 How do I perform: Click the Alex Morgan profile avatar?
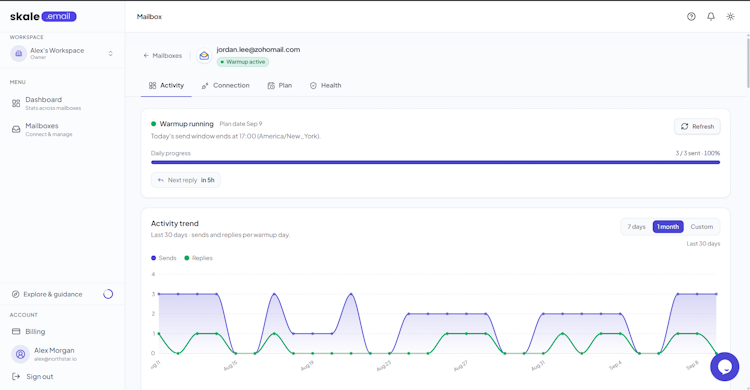click(20, 354)
